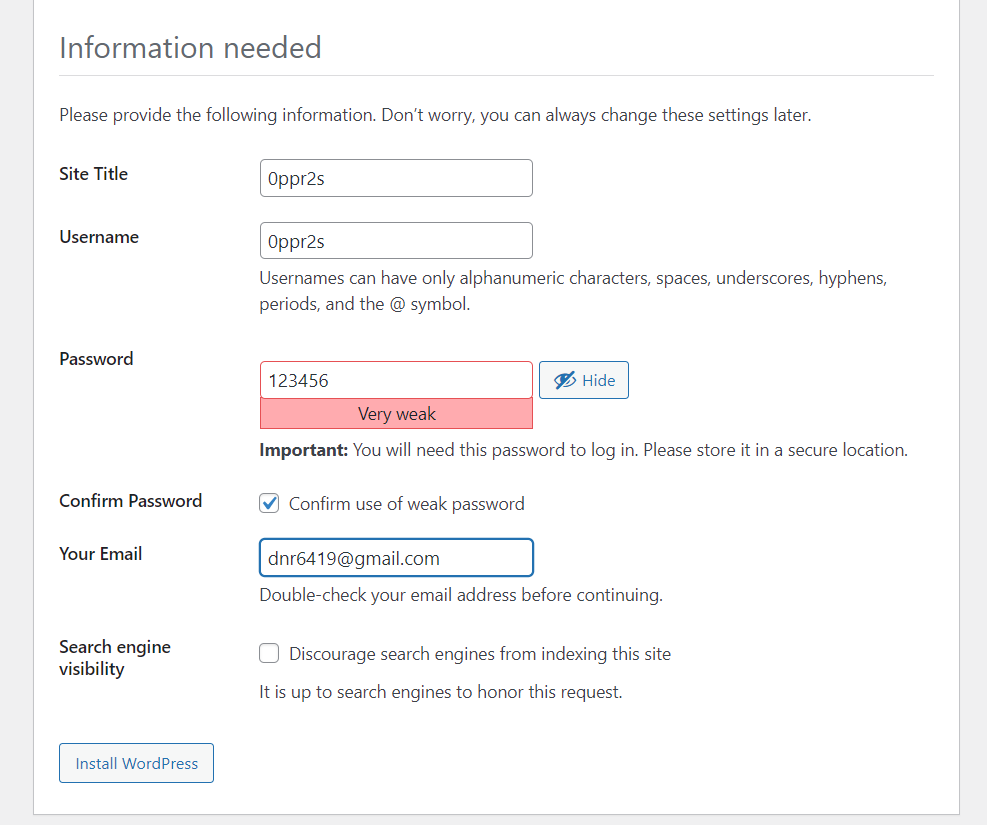The height and width of the screenshot is (825, 987).
Task: Click the Your Email input field
Action: 396,558
